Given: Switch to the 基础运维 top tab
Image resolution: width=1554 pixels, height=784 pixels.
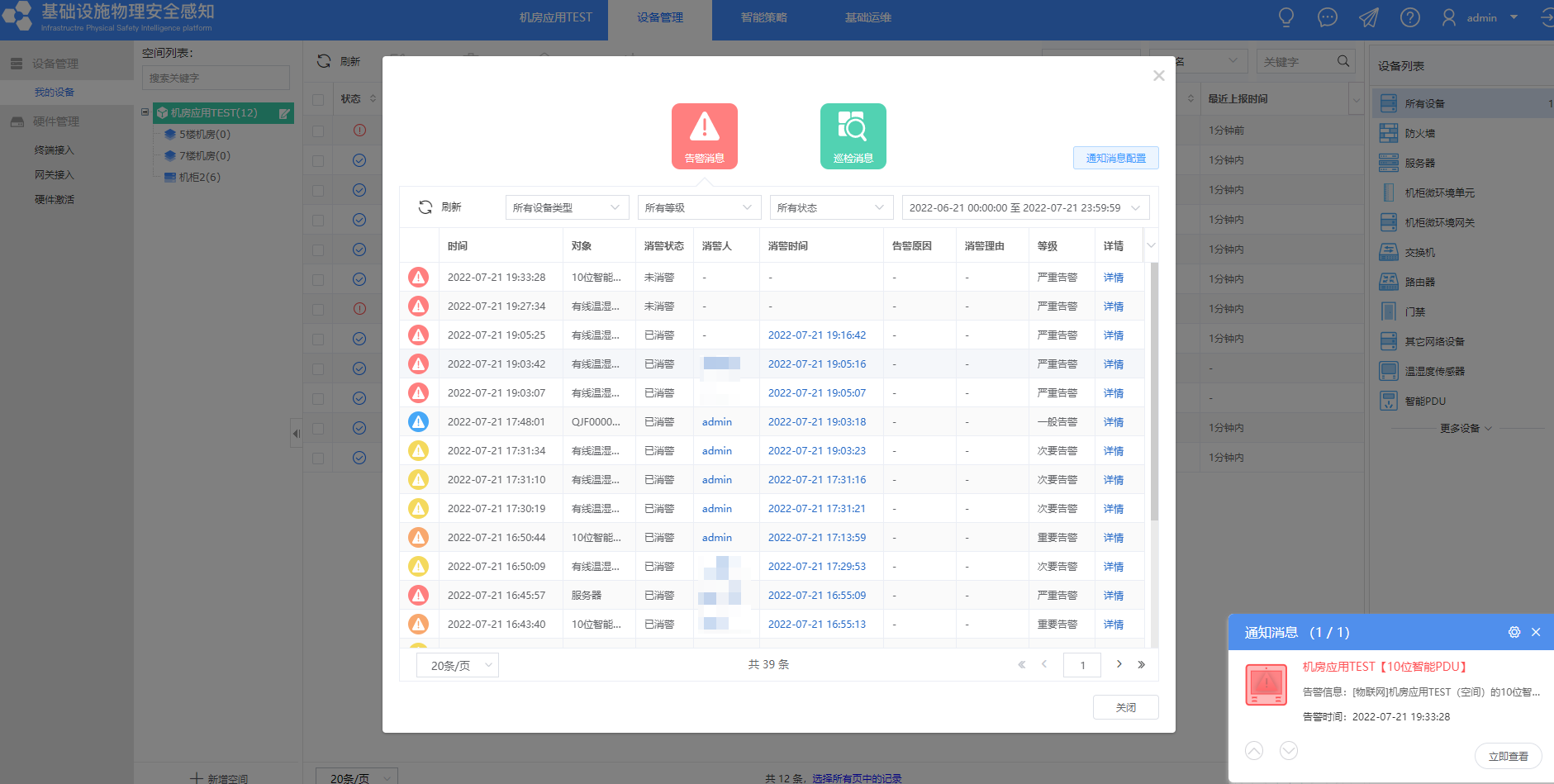Looking at the screenshot, I should [x=867, y=17].
